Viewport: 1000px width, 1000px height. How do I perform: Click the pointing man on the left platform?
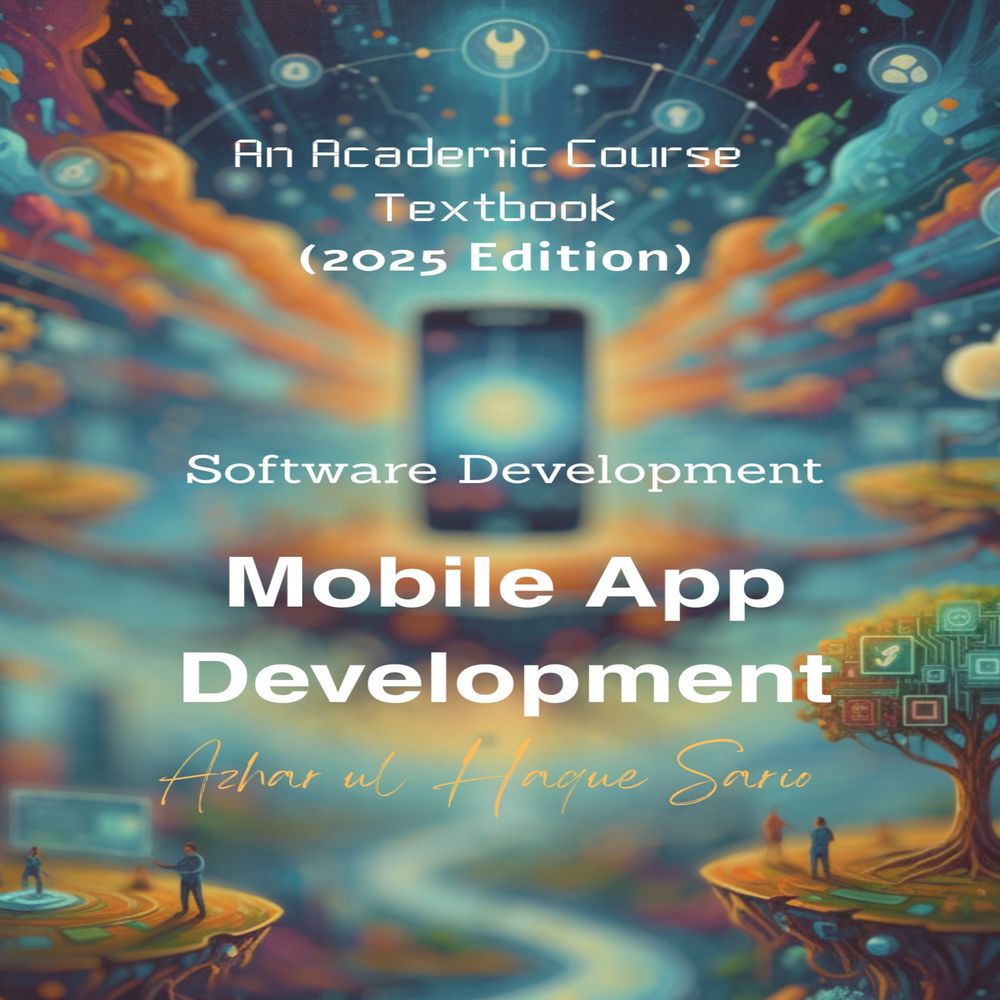click(187, 878)
